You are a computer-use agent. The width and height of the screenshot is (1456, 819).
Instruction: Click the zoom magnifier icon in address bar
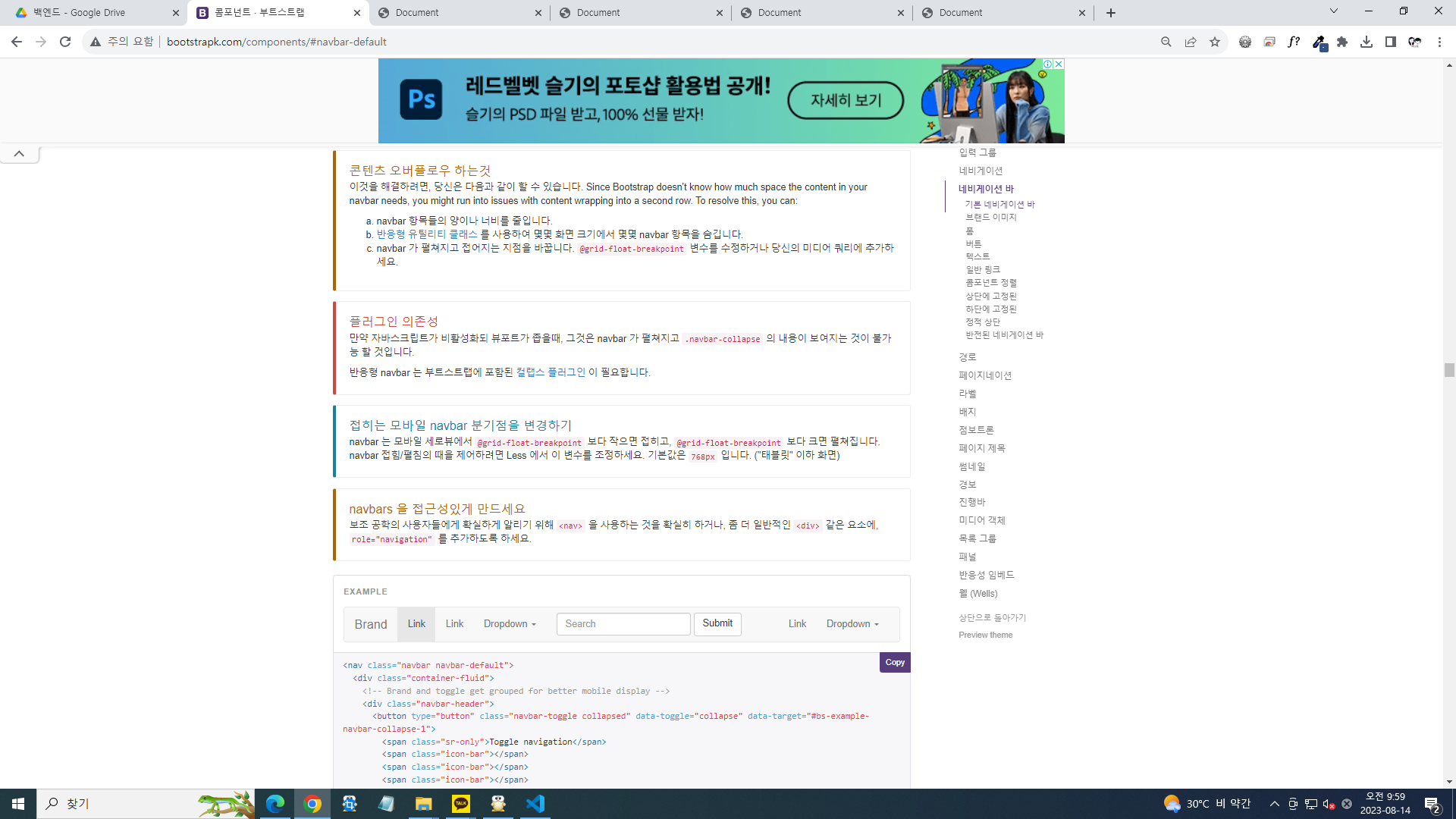[x=1166, y=42]
